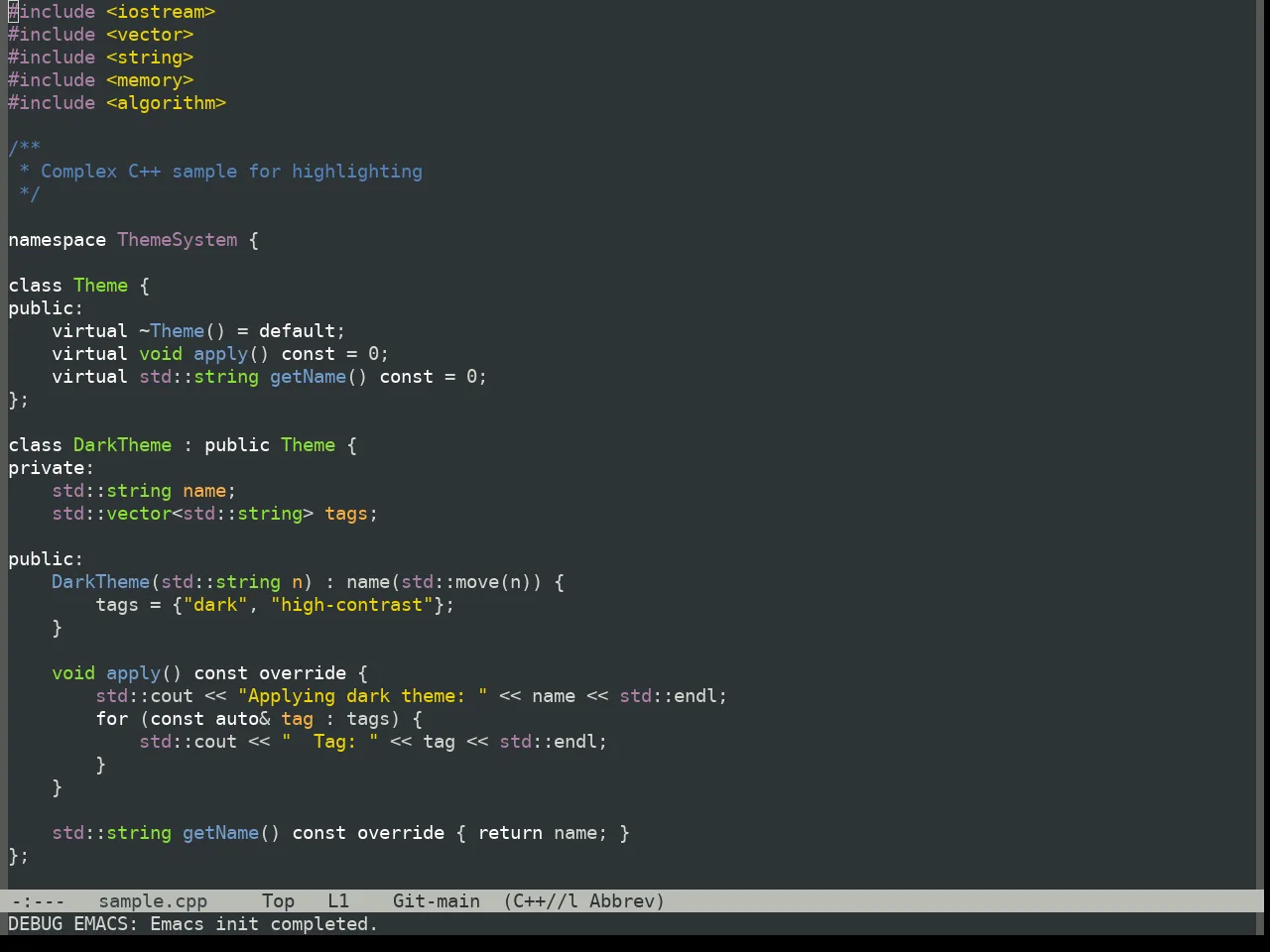Click the 'tag' loop variable after auto&
The image size is (1270, 952).
tap(298, 719)
